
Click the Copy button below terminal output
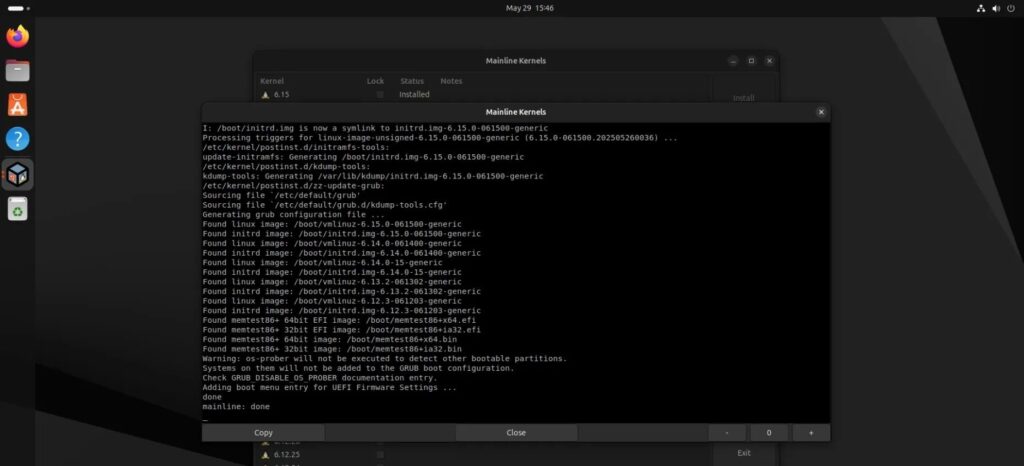pos(263,433)
